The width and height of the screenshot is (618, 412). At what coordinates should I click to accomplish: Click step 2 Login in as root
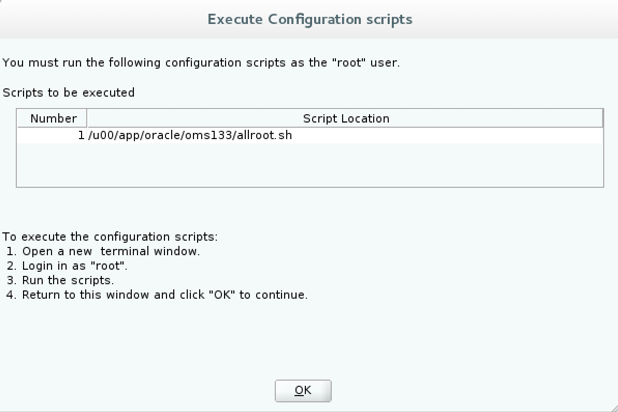point(67,266)
